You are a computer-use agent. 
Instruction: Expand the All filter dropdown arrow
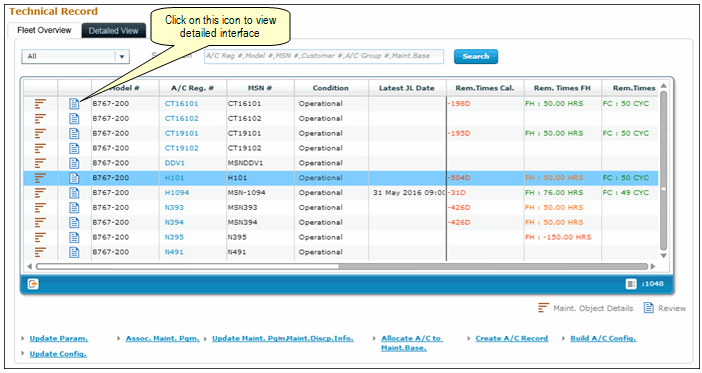[x=122, y=56]
